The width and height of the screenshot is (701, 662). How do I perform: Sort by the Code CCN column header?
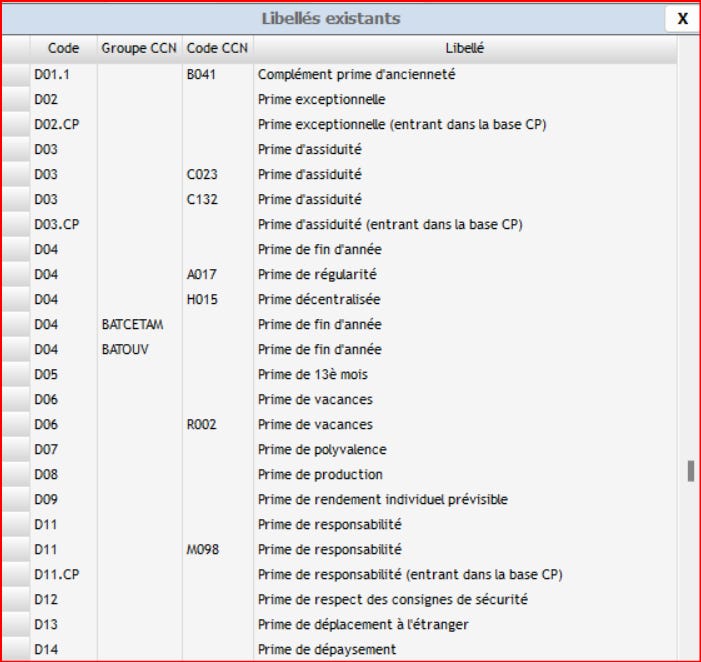coord(217,48)
